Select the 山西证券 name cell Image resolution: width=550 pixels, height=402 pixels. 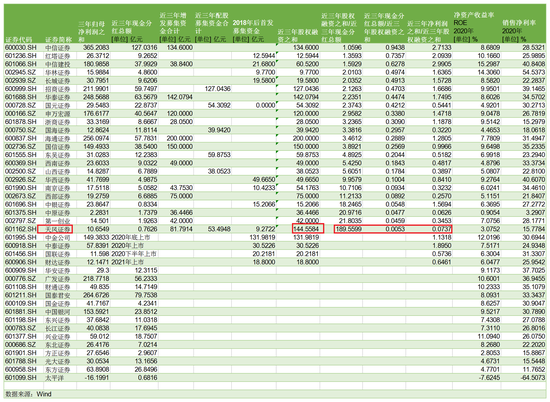tap(58, 171)
